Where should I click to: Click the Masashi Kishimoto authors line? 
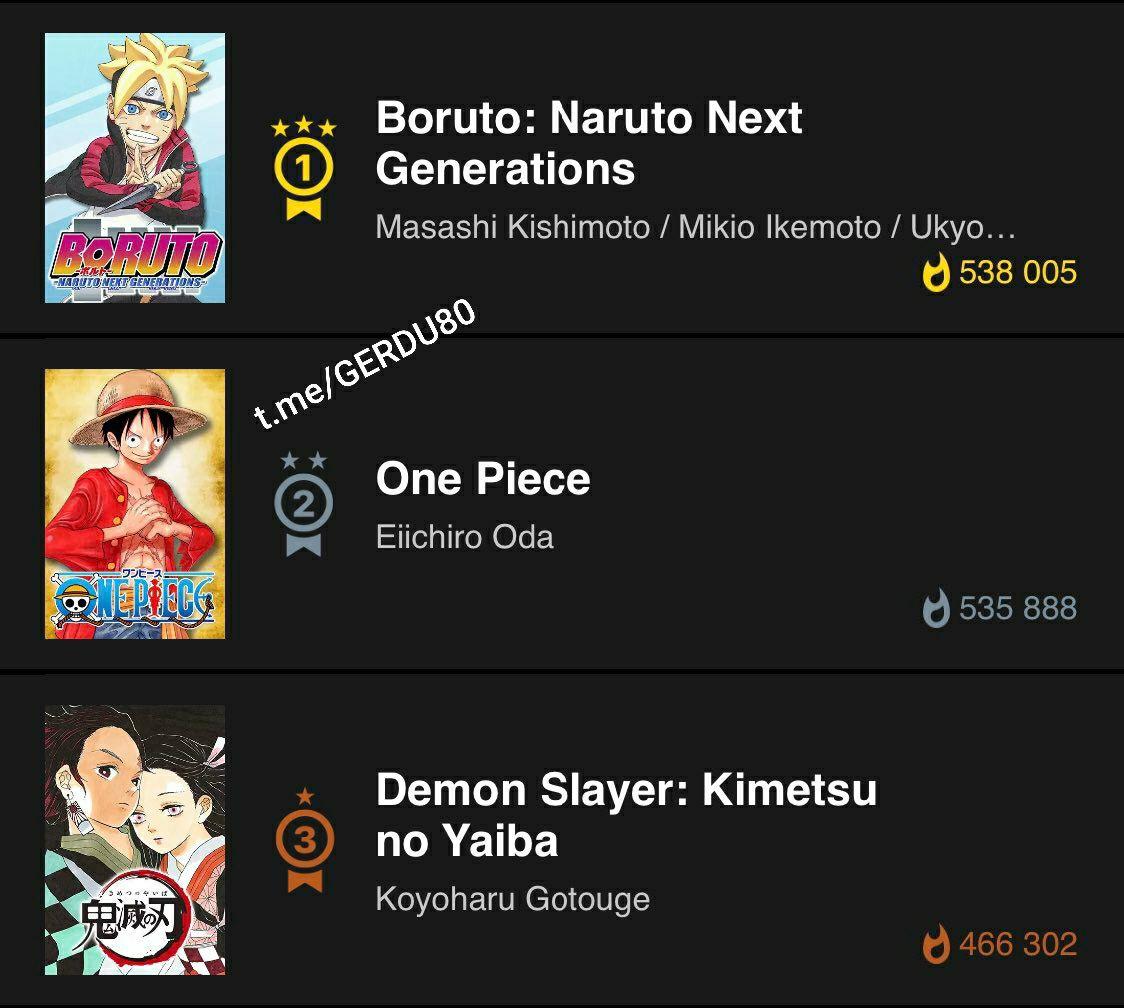[695, 227]
